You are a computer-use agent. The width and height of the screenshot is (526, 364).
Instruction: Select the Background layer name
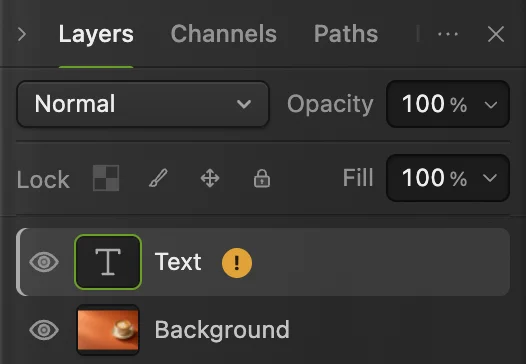point(222,330)
